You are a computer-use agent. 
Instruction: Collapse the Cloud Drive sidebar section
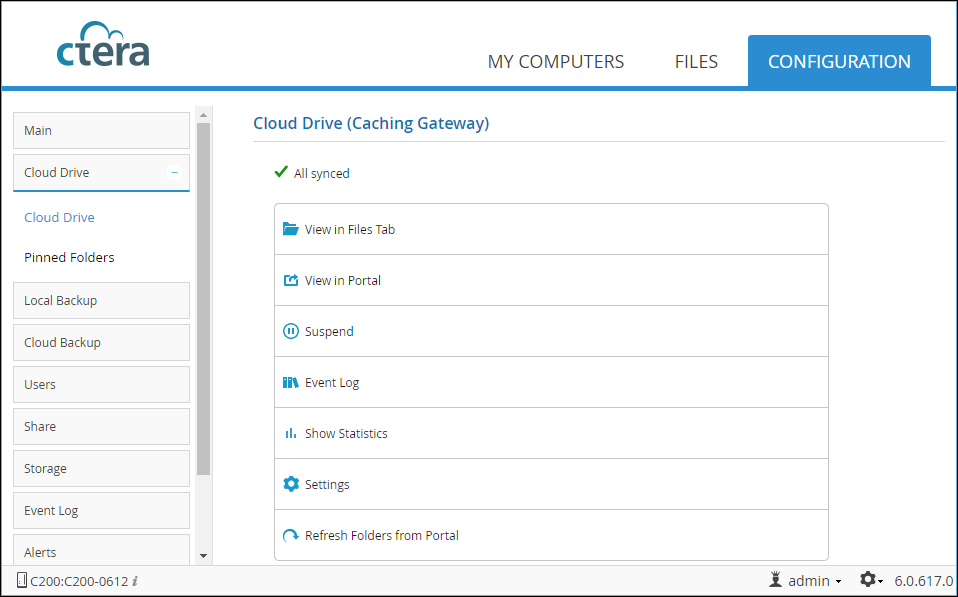(x=174, y=173)
